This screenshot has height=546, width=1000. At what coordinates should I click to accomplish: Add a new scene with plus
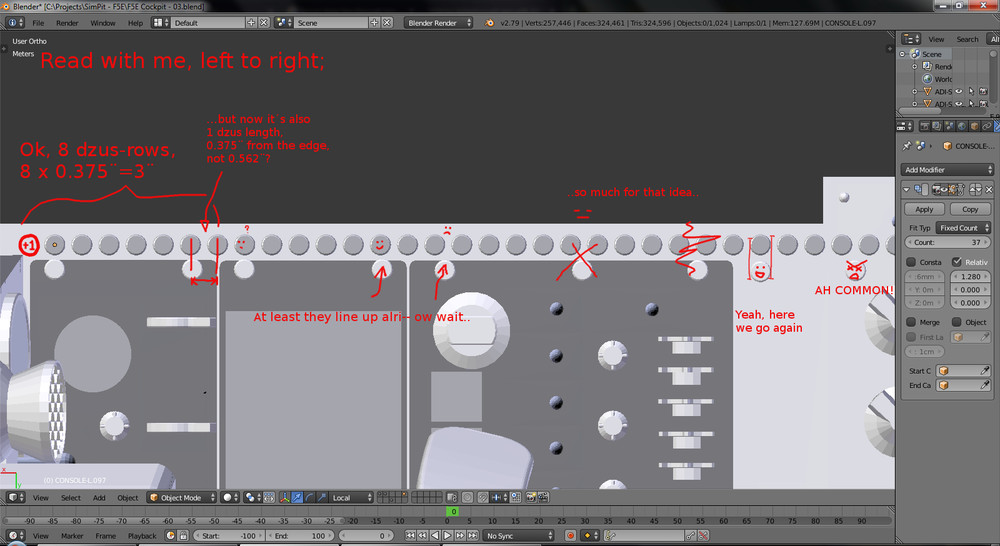374,22
